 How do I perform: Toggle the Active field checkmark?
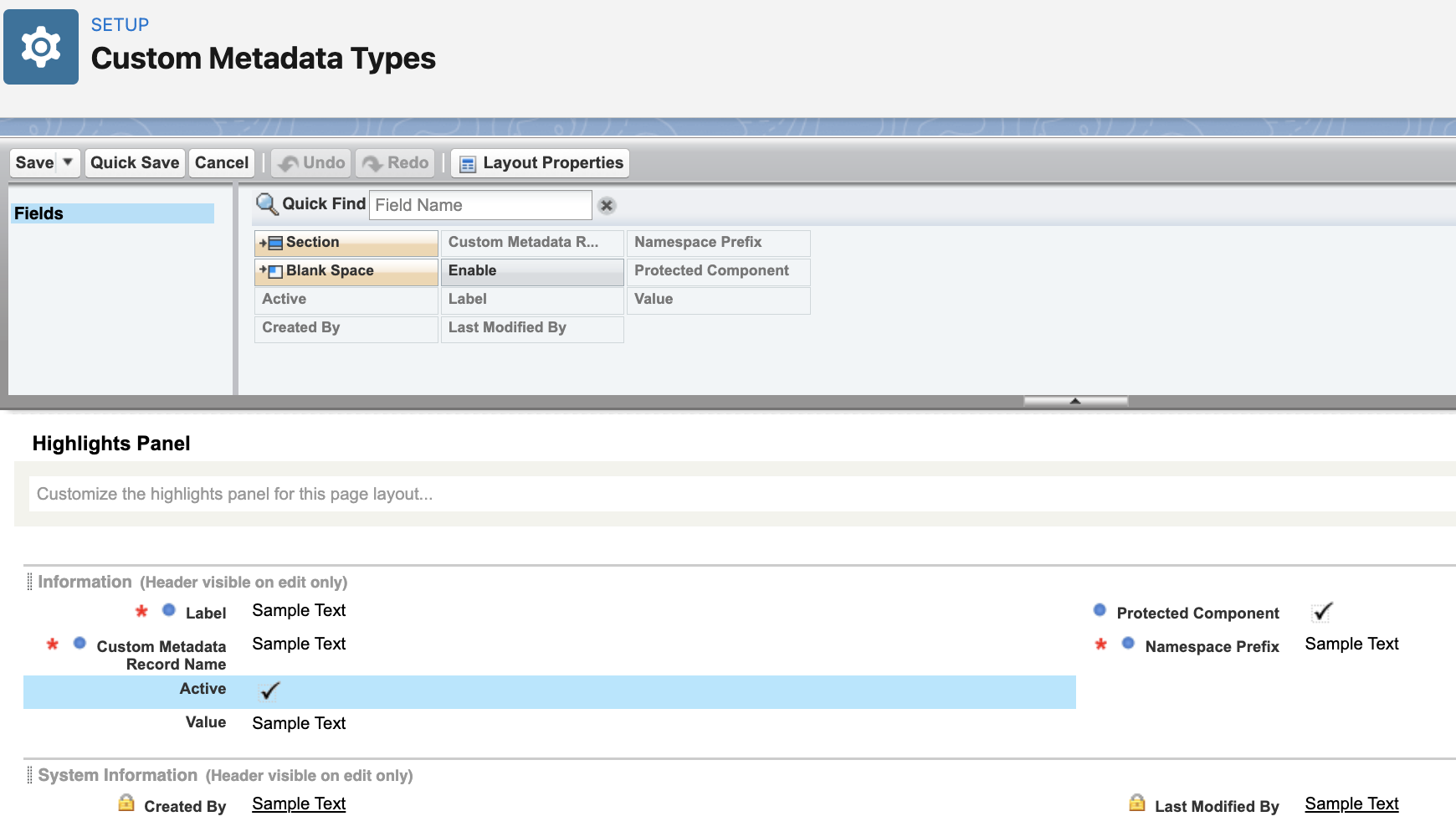click(x=269, y=691)
